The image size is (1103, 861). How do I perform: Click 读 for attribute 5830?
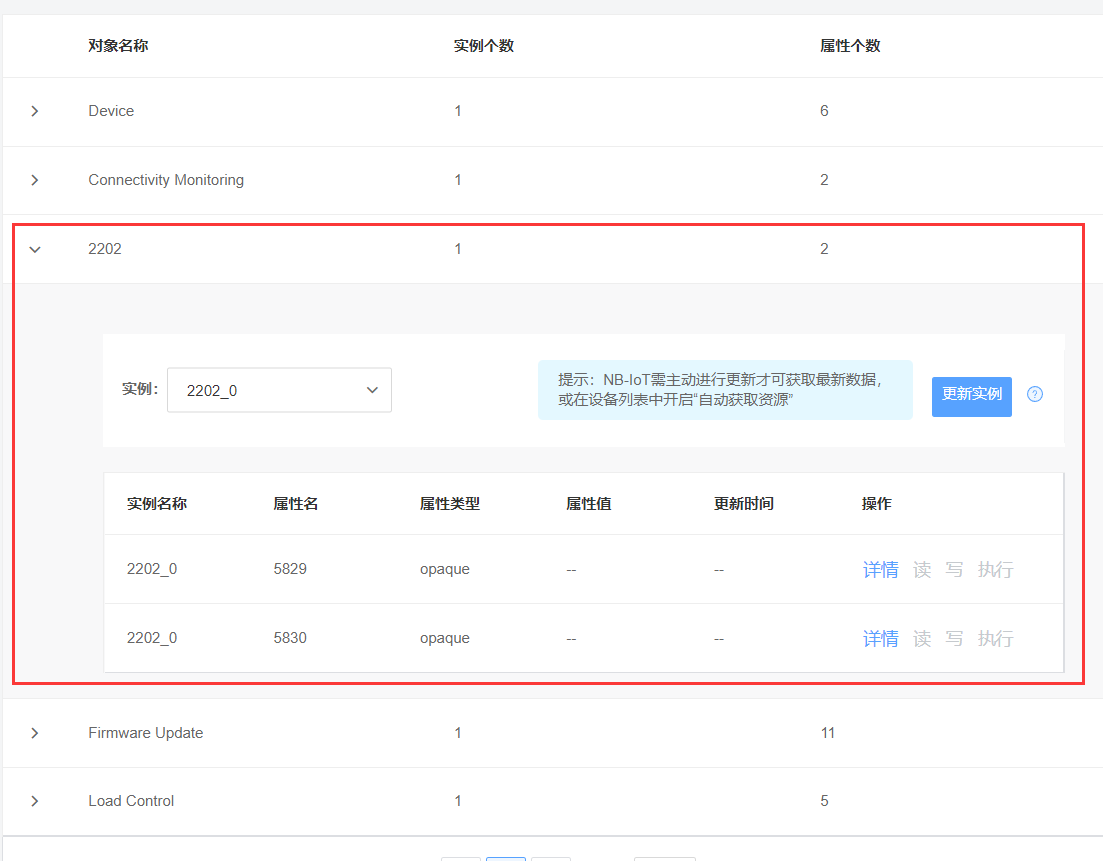[x=922, y=639]
